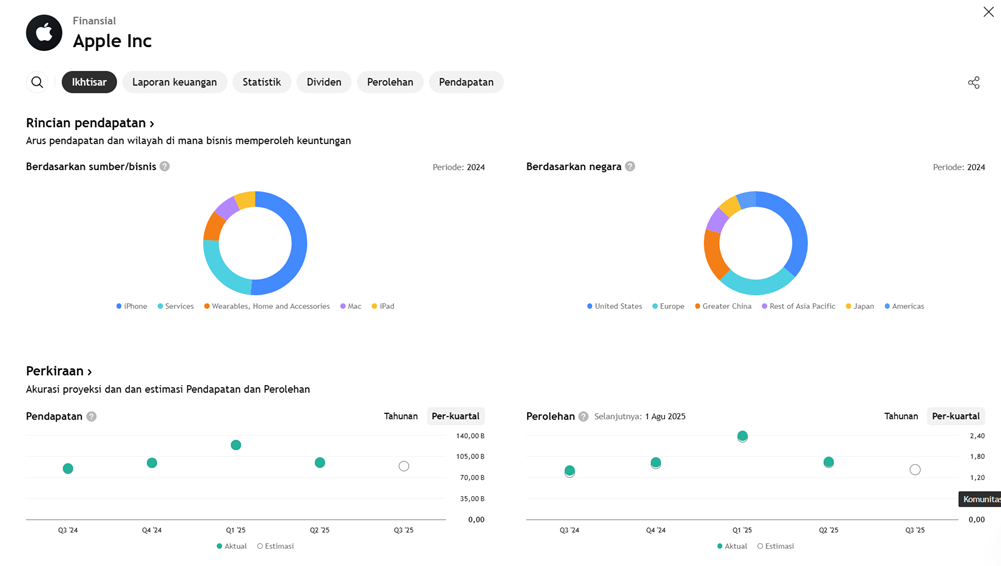Toggle iPhone legend in source chart
This screenshot has height=566, width=1001.
(x=132, y=306)
